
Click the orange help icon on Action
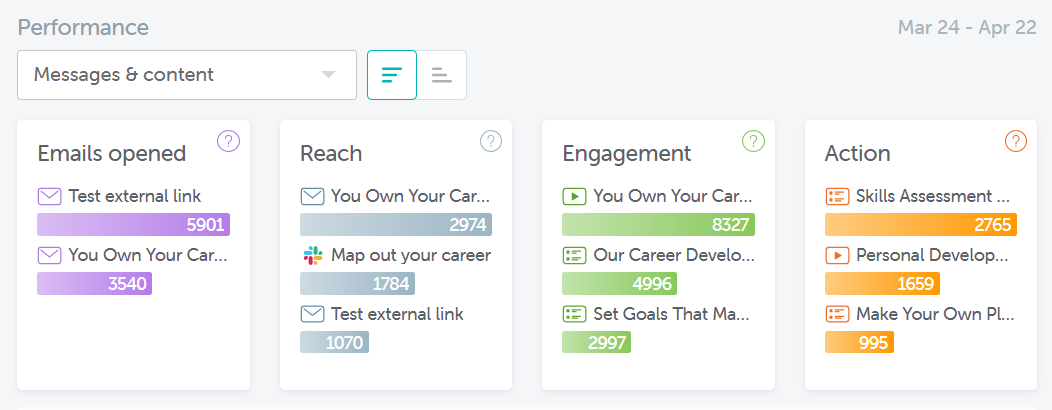coord(1016,141)
